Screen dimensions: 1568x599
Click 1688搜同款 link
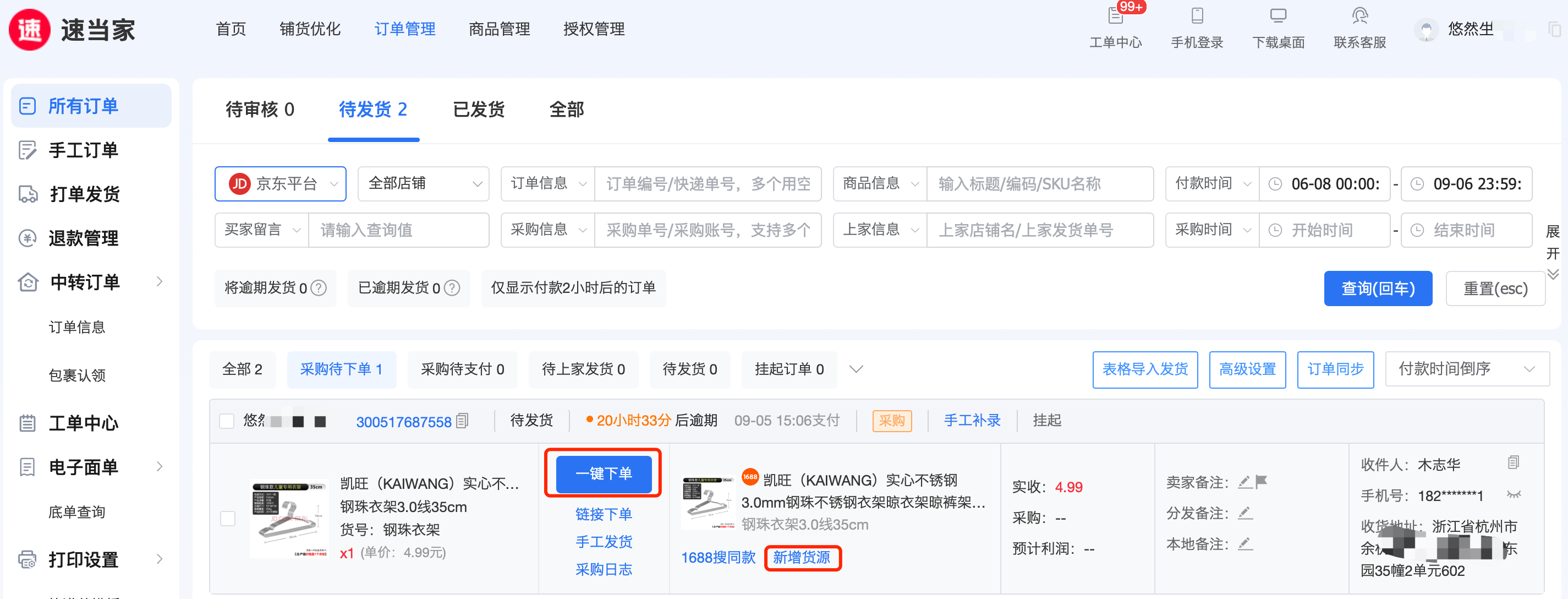(x=717, y=558)
